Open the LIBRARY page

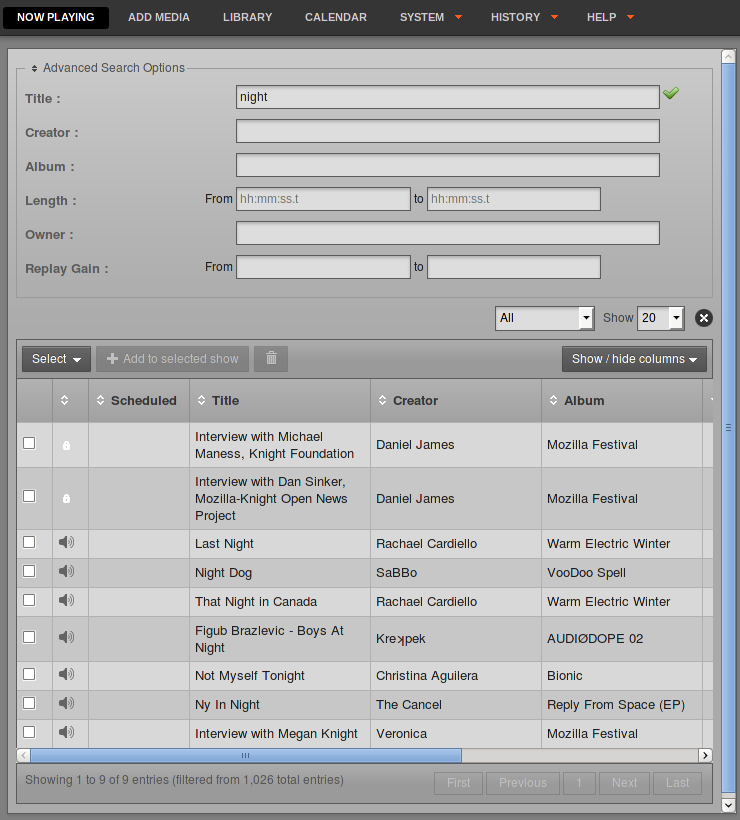coord(247,17)
